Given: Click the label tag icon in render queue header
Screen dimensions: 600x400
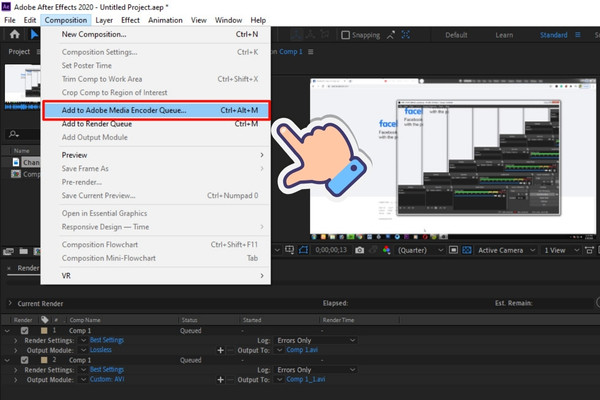Looking at the screenshot, I should [x=45, y=320].
